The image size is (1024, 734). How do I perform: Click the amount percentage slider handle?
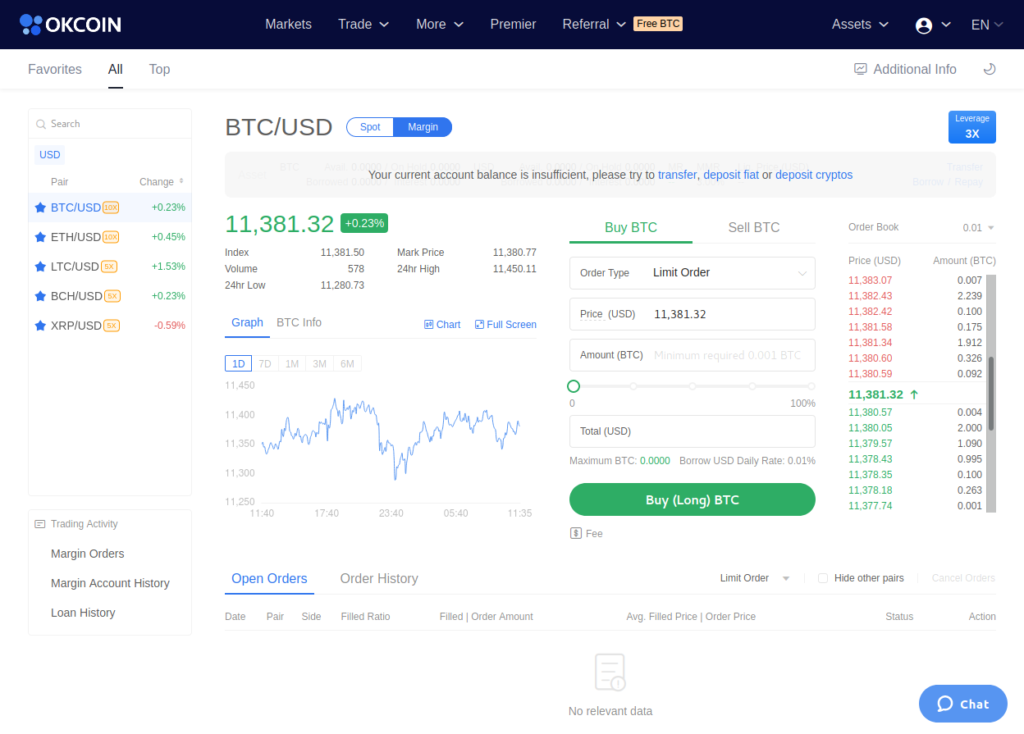(x=573, y=387)
